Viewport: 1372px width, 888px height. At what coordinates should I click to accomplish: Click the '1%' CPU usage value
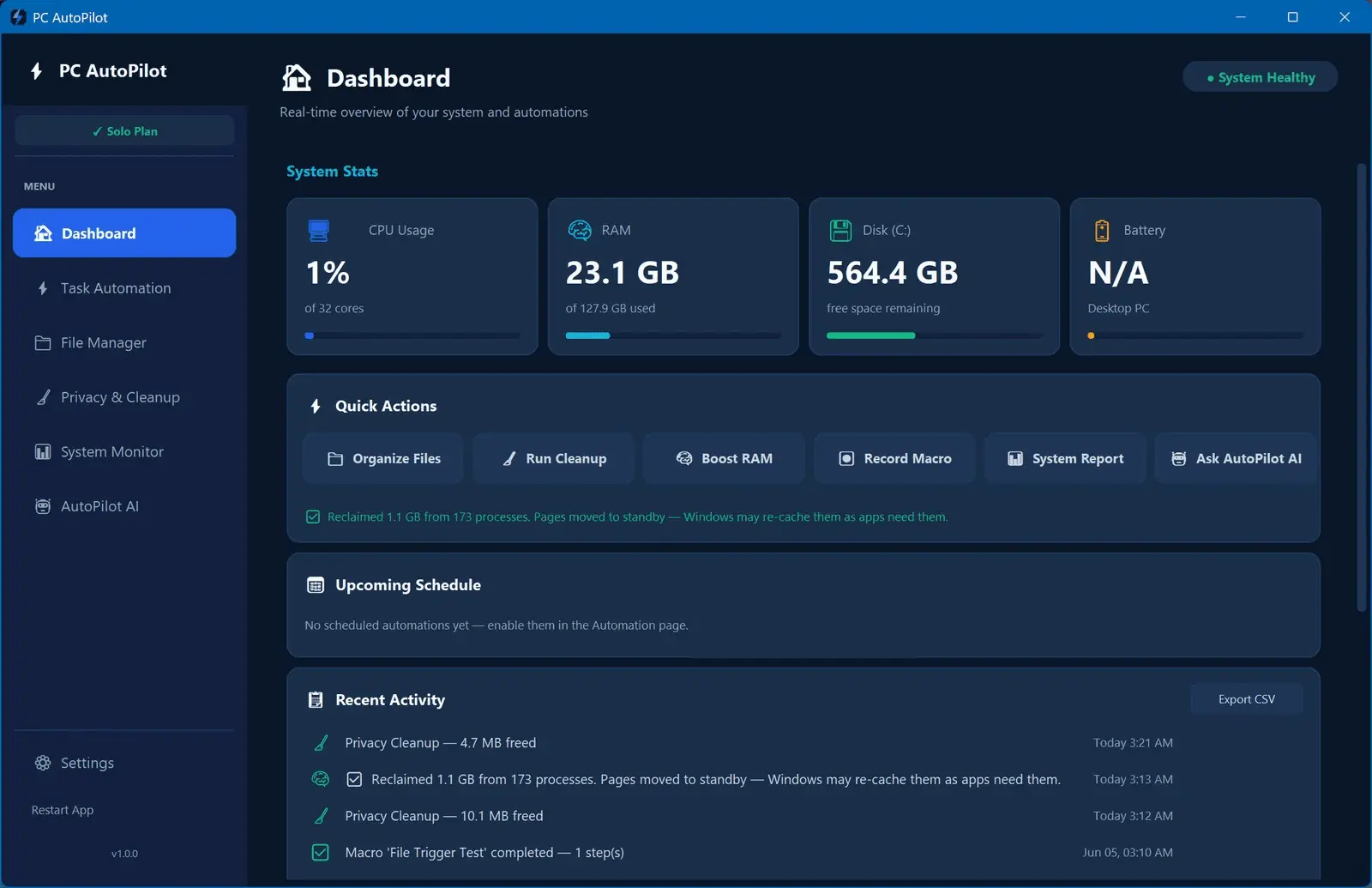328,273
